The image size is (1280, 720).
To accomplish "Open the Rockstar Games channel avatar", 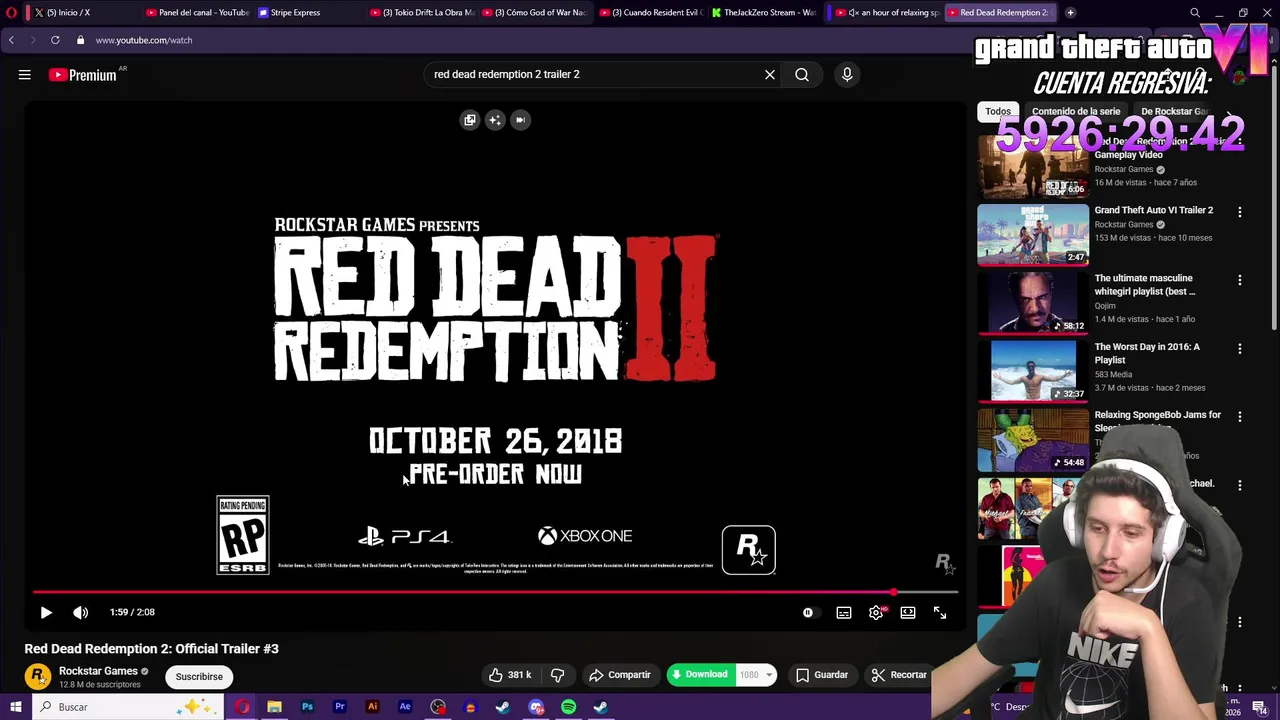I will point(38,677).
